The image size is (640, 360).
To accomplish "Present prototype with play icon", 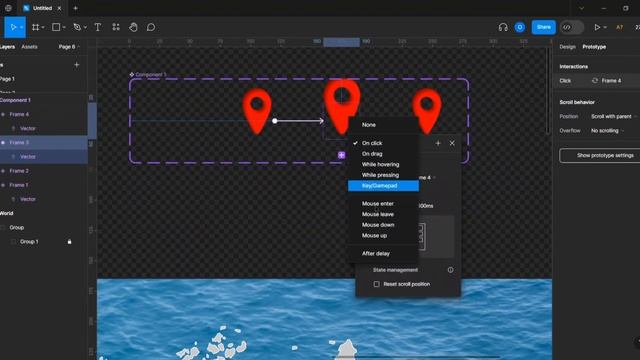I will [x=597, y=27].
